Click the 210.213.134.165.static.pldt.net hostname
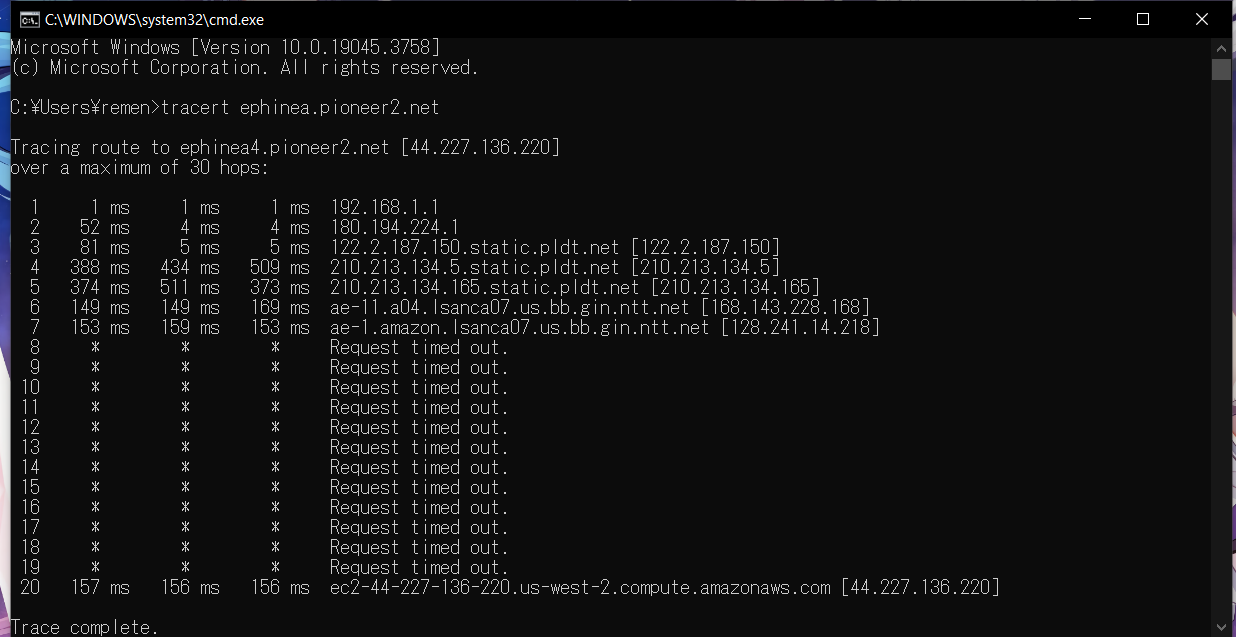Viewport: 1236px width, 637px height. coord(485,287)
